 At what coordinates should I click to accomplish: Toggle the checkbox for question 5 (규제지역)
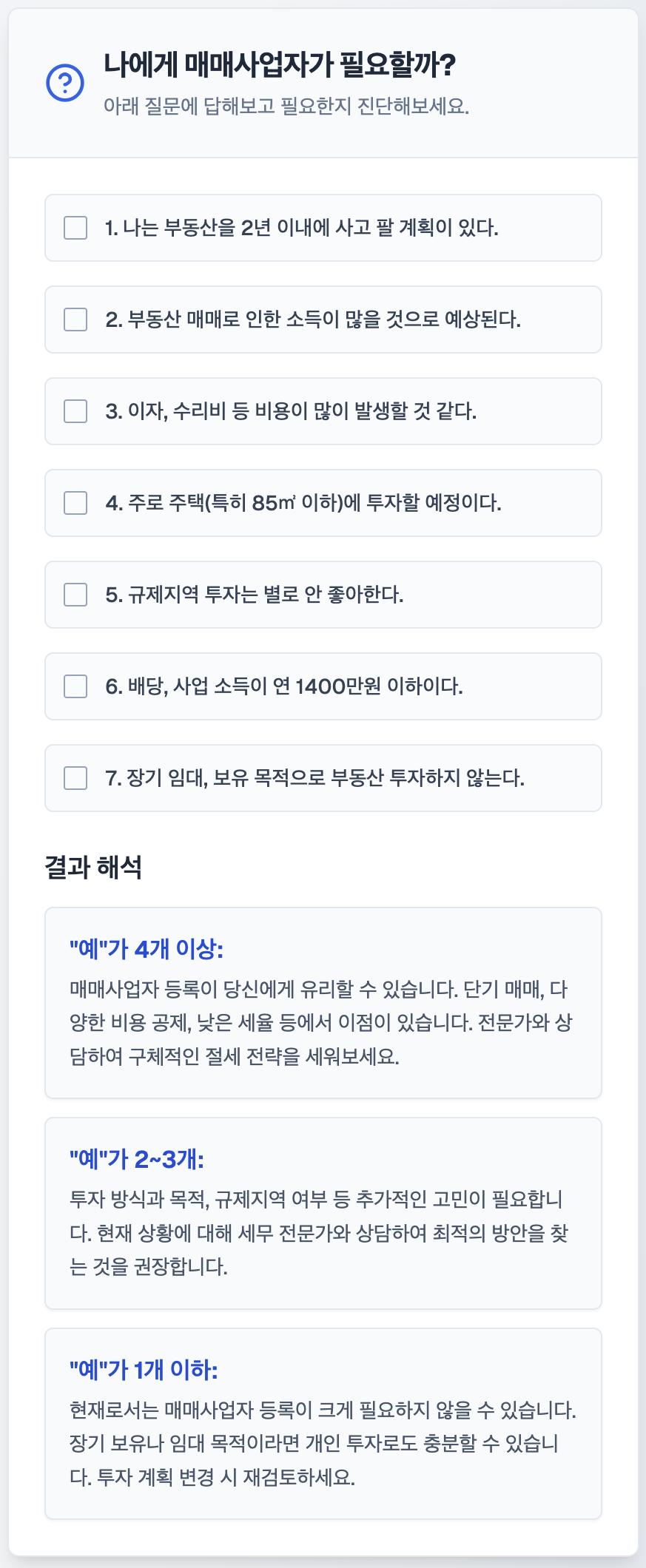(x=75, y=595)
